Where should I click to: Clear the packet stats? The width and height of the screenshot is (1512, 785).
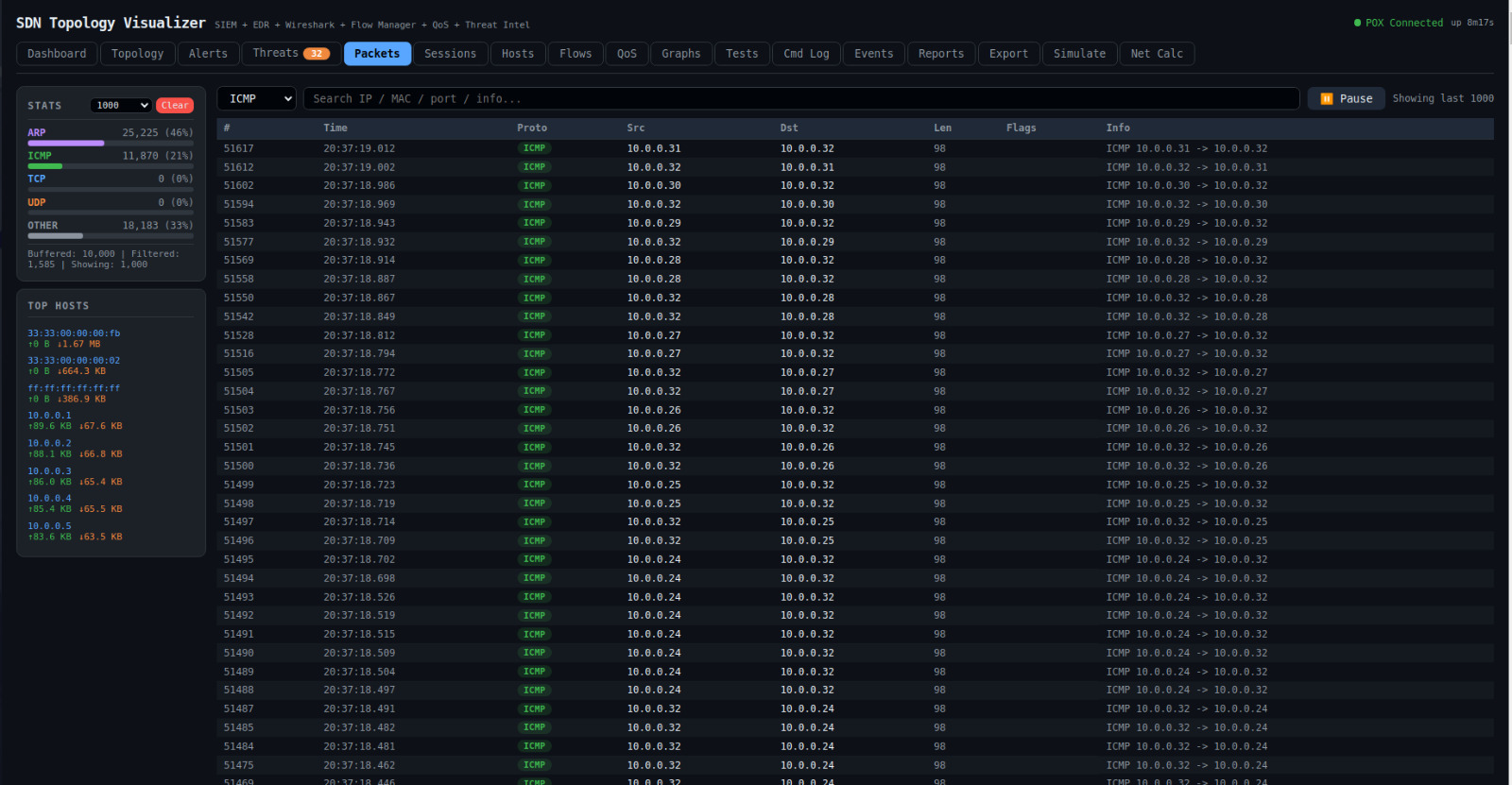pos(175,106)
